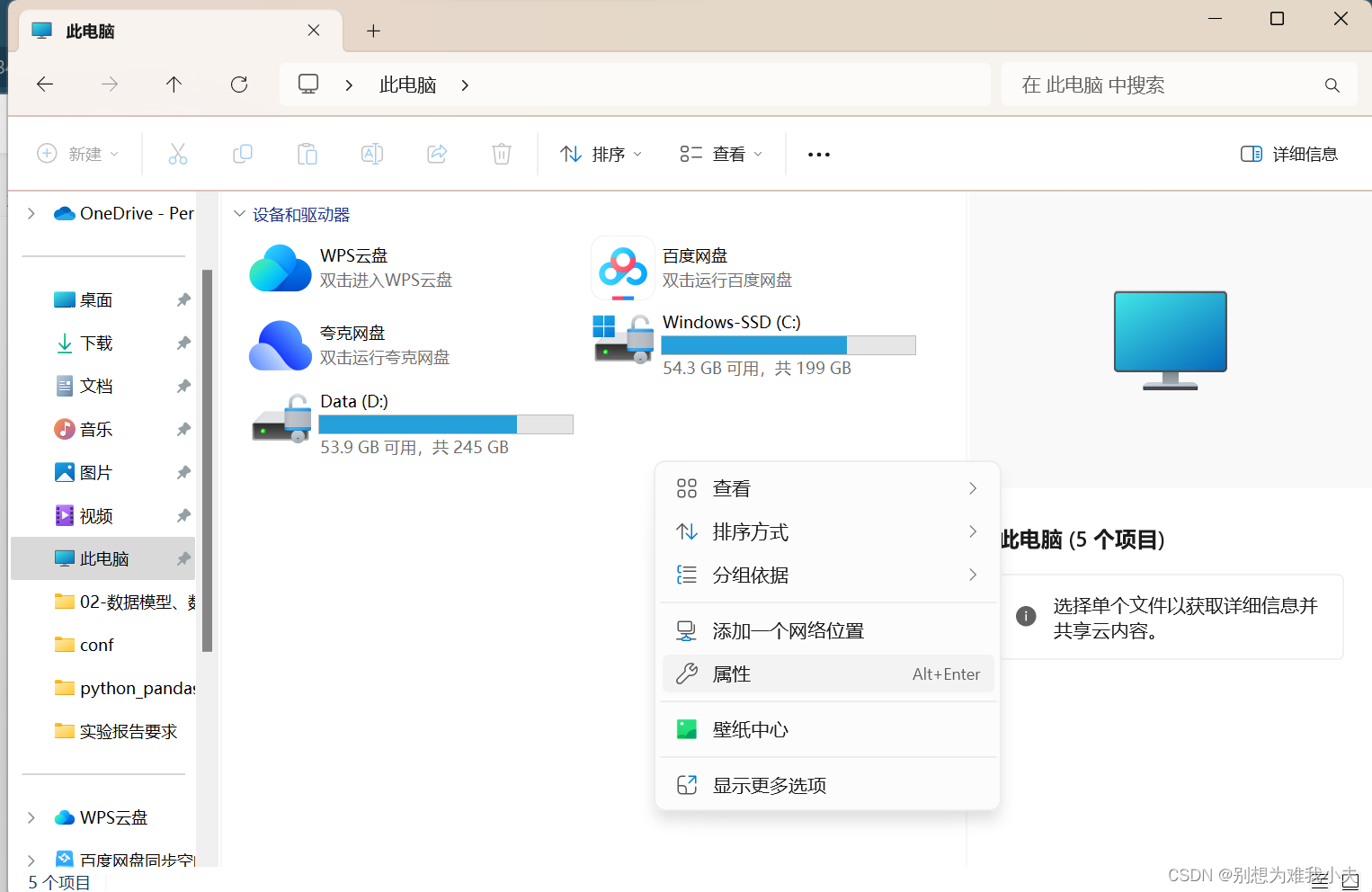Click the Share icon in the toolbar
The height and width of the screenshot is (892, 1372).
coord(437,154)
